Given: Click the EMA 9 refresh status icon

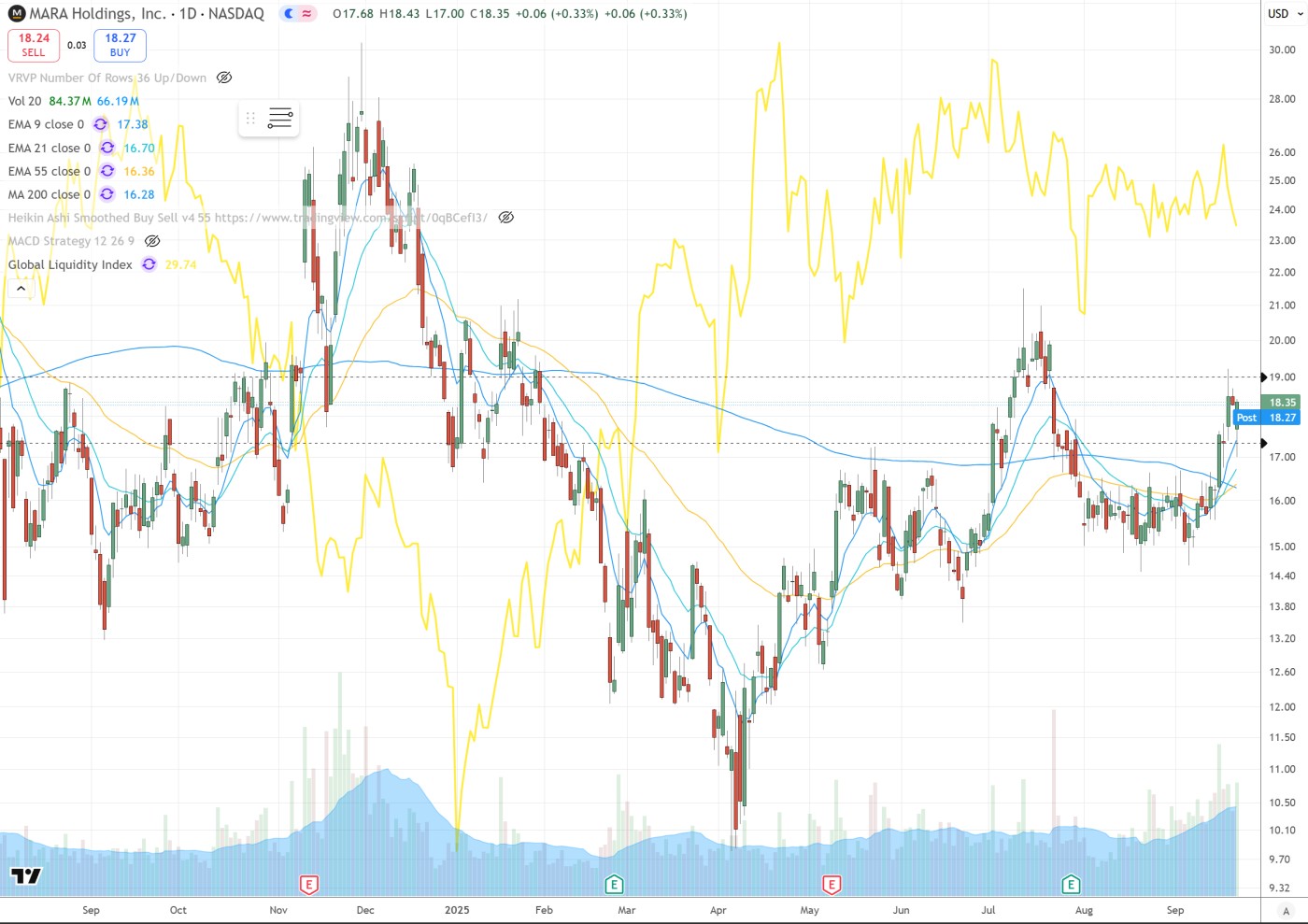Looking at the screenshot, I should pos(100,124).
